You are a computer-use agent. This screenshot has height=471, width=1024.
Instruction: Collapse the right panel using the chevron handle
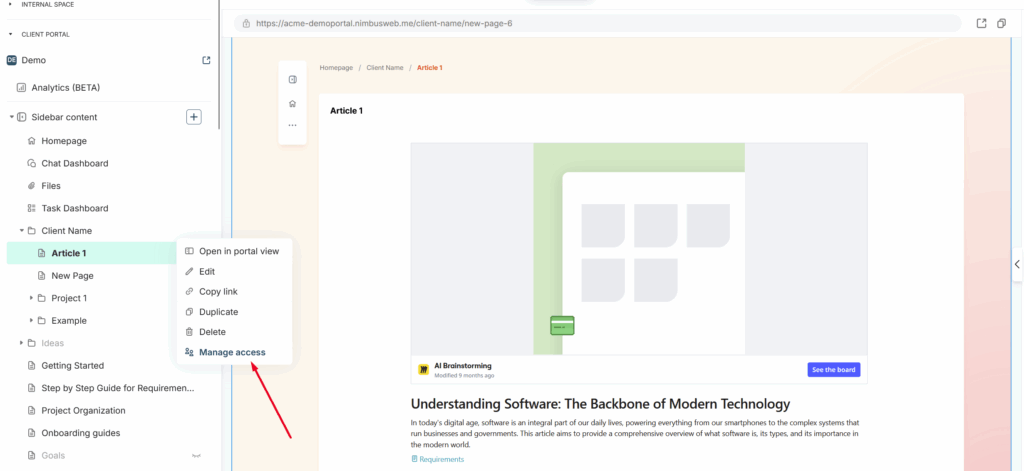[x=1017, y=264]
